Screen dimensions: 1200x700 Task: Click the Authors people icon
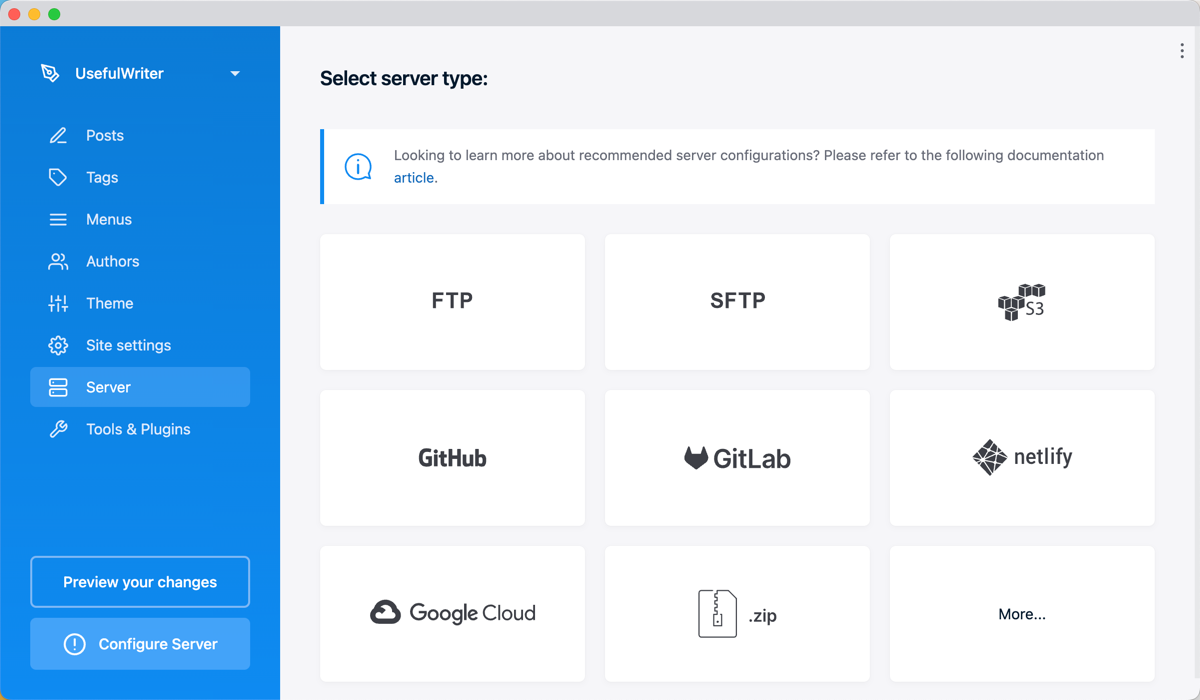(x=58, y=262)
